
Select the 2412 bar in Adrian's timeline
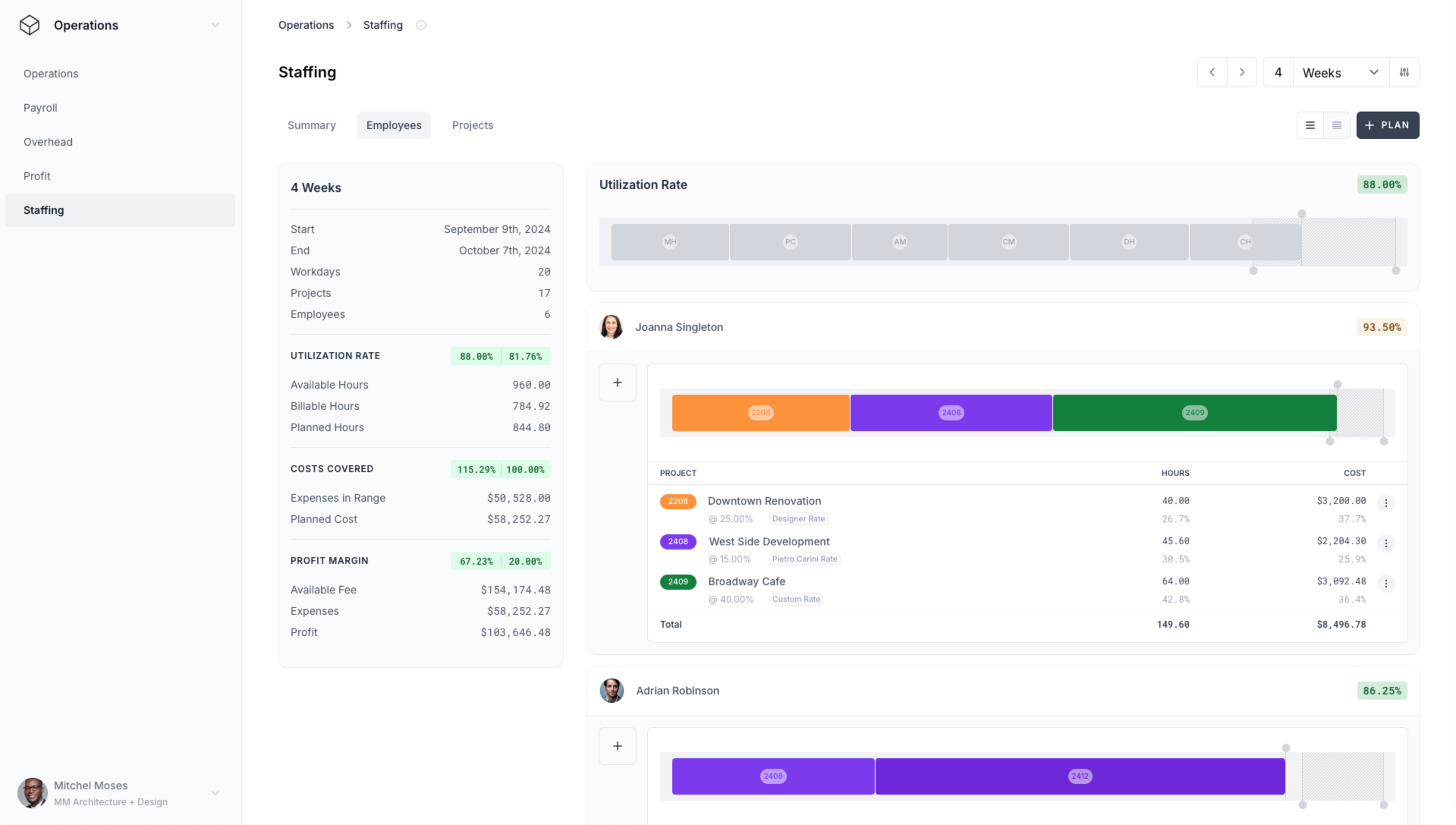tap(1080, 776)
